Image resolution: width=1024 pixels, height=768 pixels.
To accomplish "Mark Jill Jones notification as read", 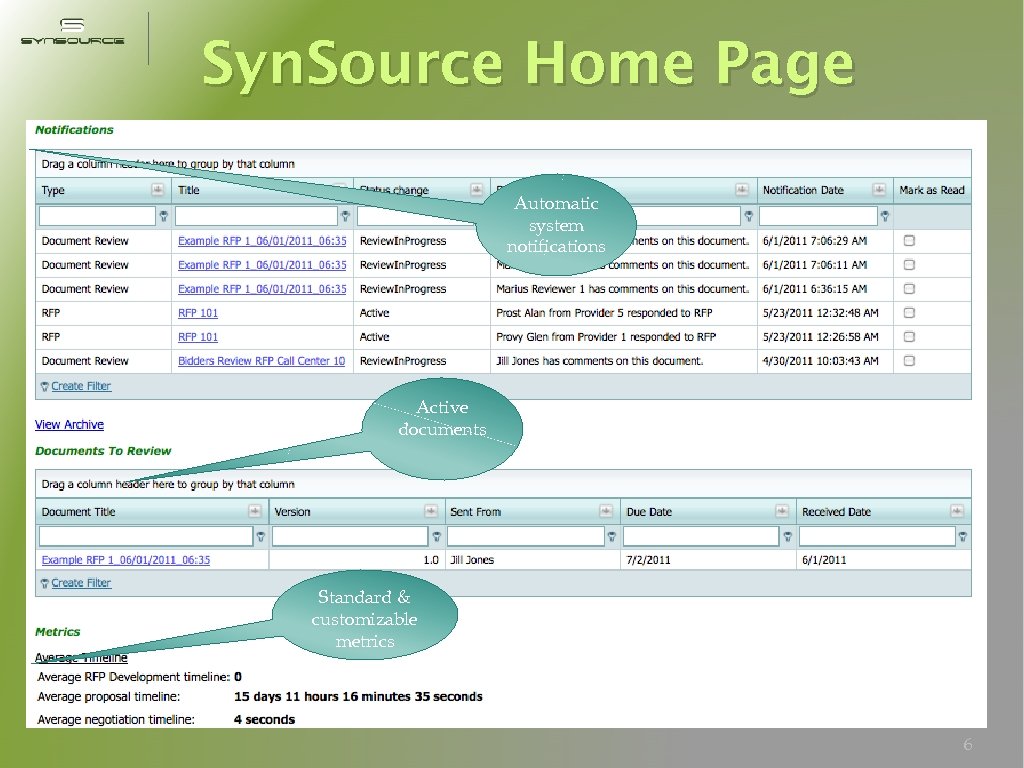I will pos(909,360).
